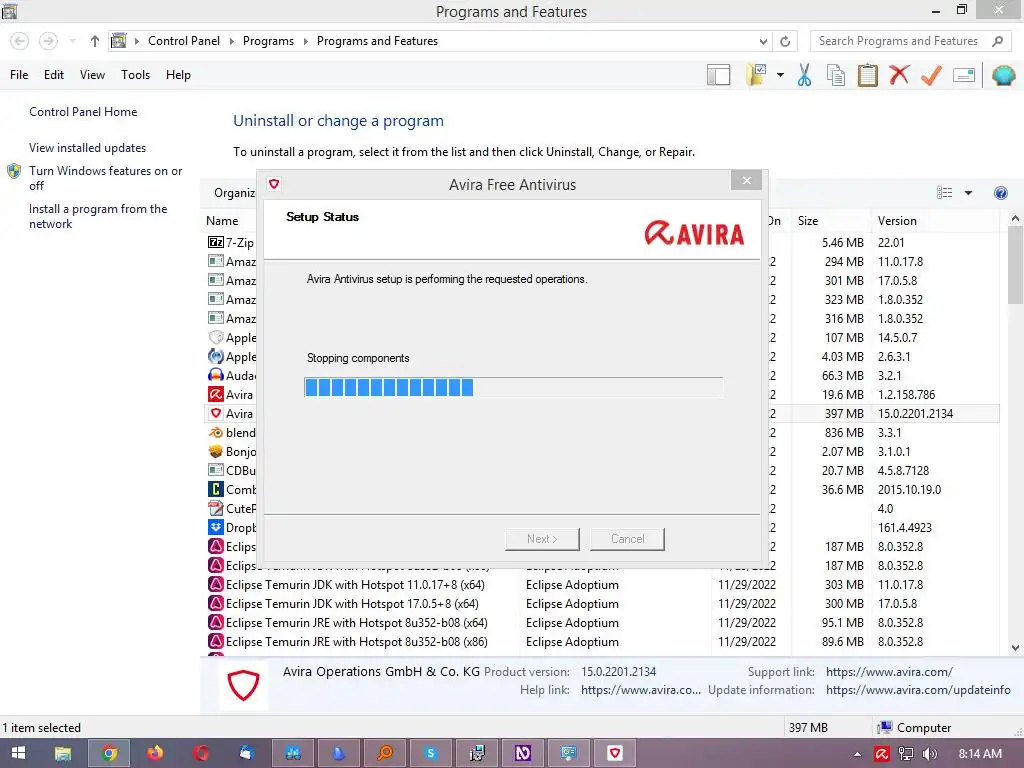Click Programs in the breadcrumb path
The height and width of the screenshot is (768, 1024).
click(x=268, y=40)
